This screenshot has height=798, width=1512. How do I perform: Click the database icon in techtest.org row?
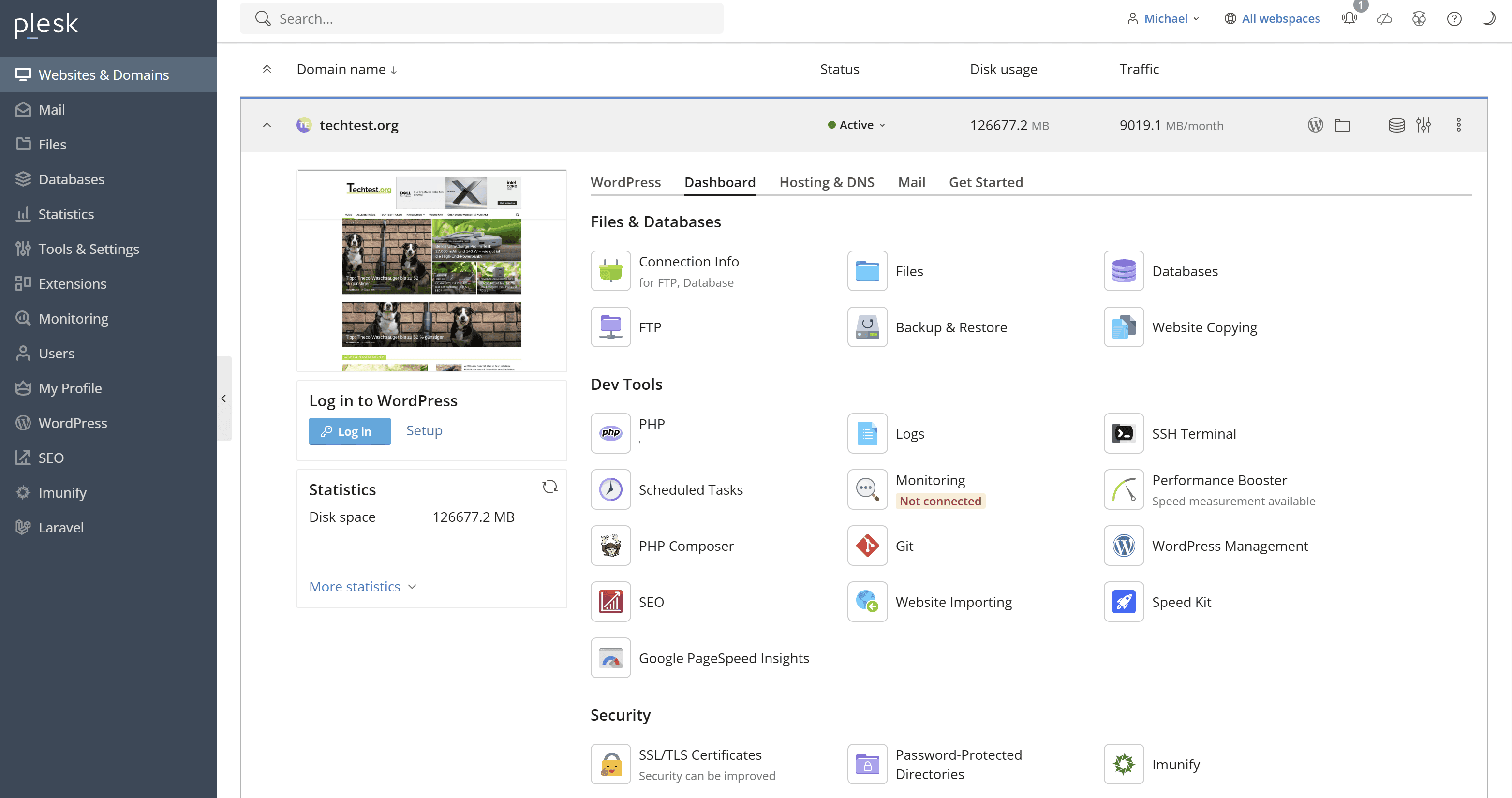(x=1396, y=125)
